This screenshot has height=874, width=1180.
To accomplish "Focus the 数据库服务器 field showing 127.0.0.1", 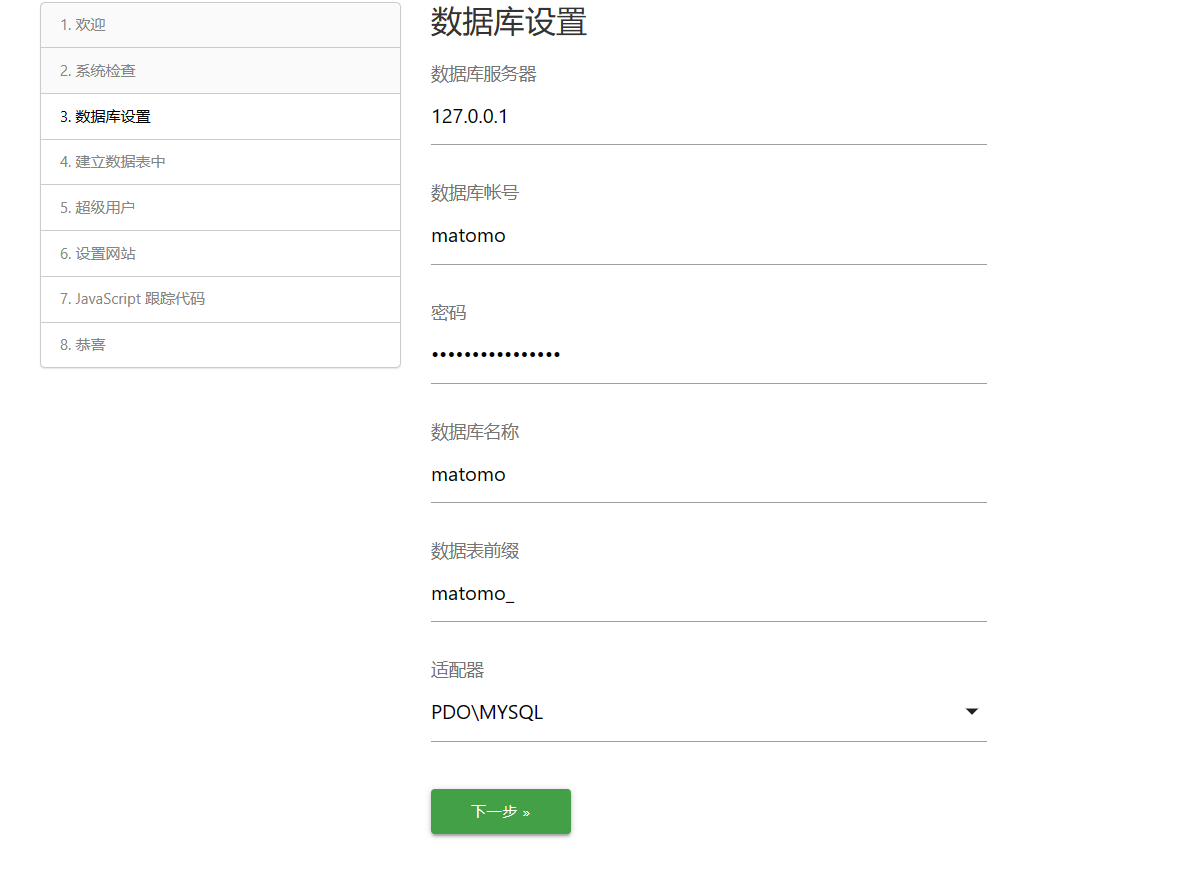I will 708,118.
